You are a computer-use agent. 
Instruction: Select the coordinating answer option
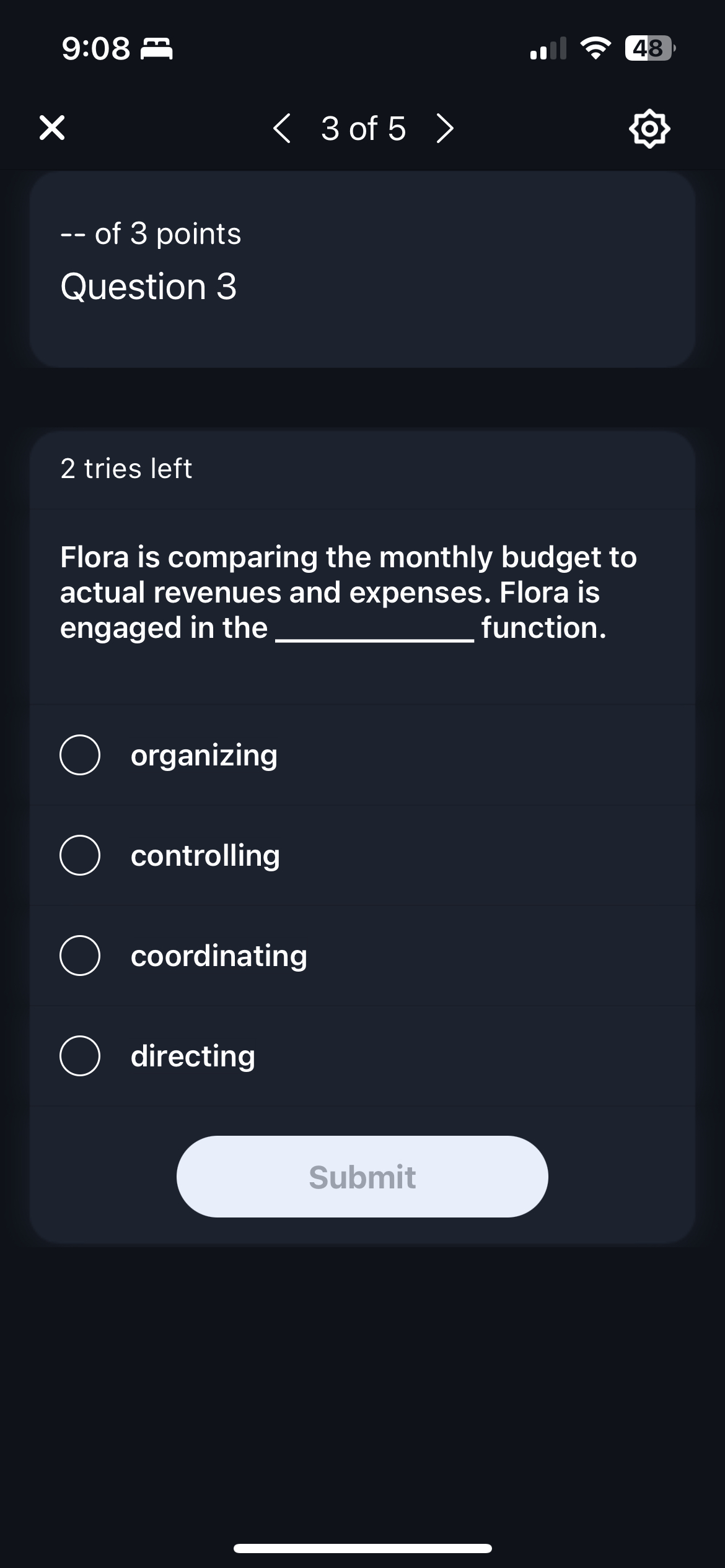coord(218,955)
